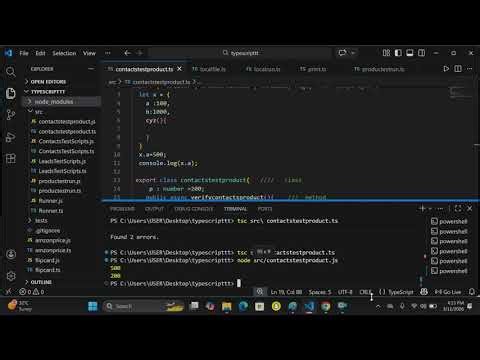This screenshot has height=360, width=480.
Task: Change the CRLF line ending setting
Action: (365, 292)
